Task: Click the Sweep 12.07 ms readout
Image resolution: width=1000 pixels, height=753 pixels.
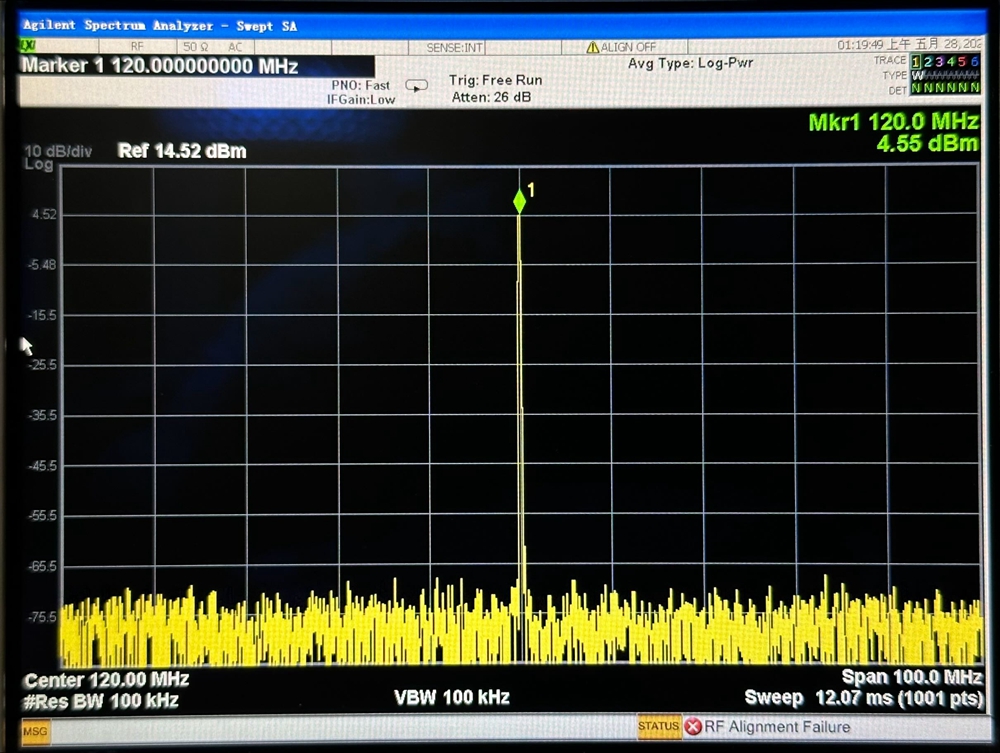Action: click(x=861, y=697)
